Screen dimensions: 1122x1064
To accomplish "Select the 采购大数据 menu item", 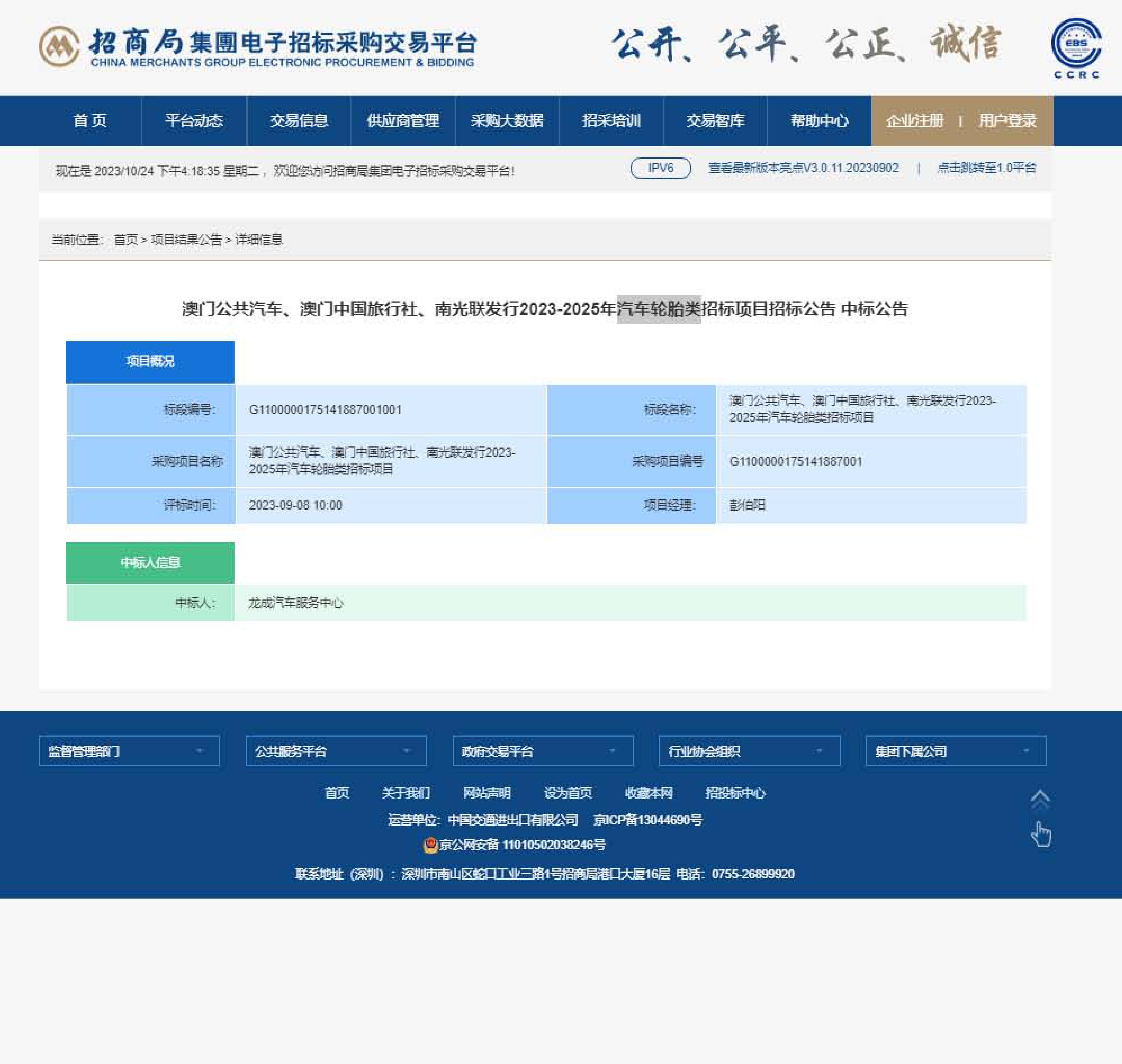I will tap(507, 121).
